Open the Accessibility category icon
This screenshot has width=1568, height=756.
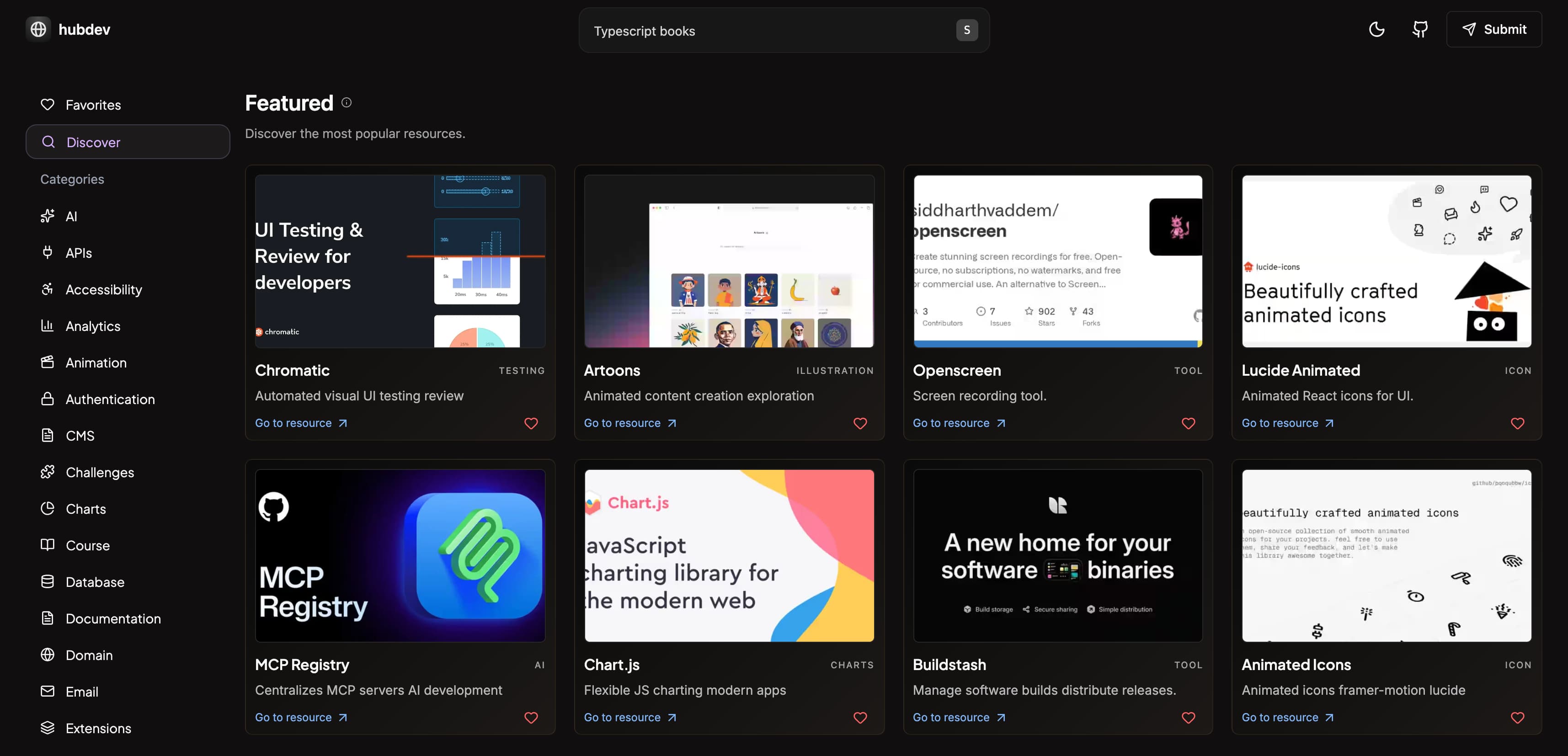point(48,289)
